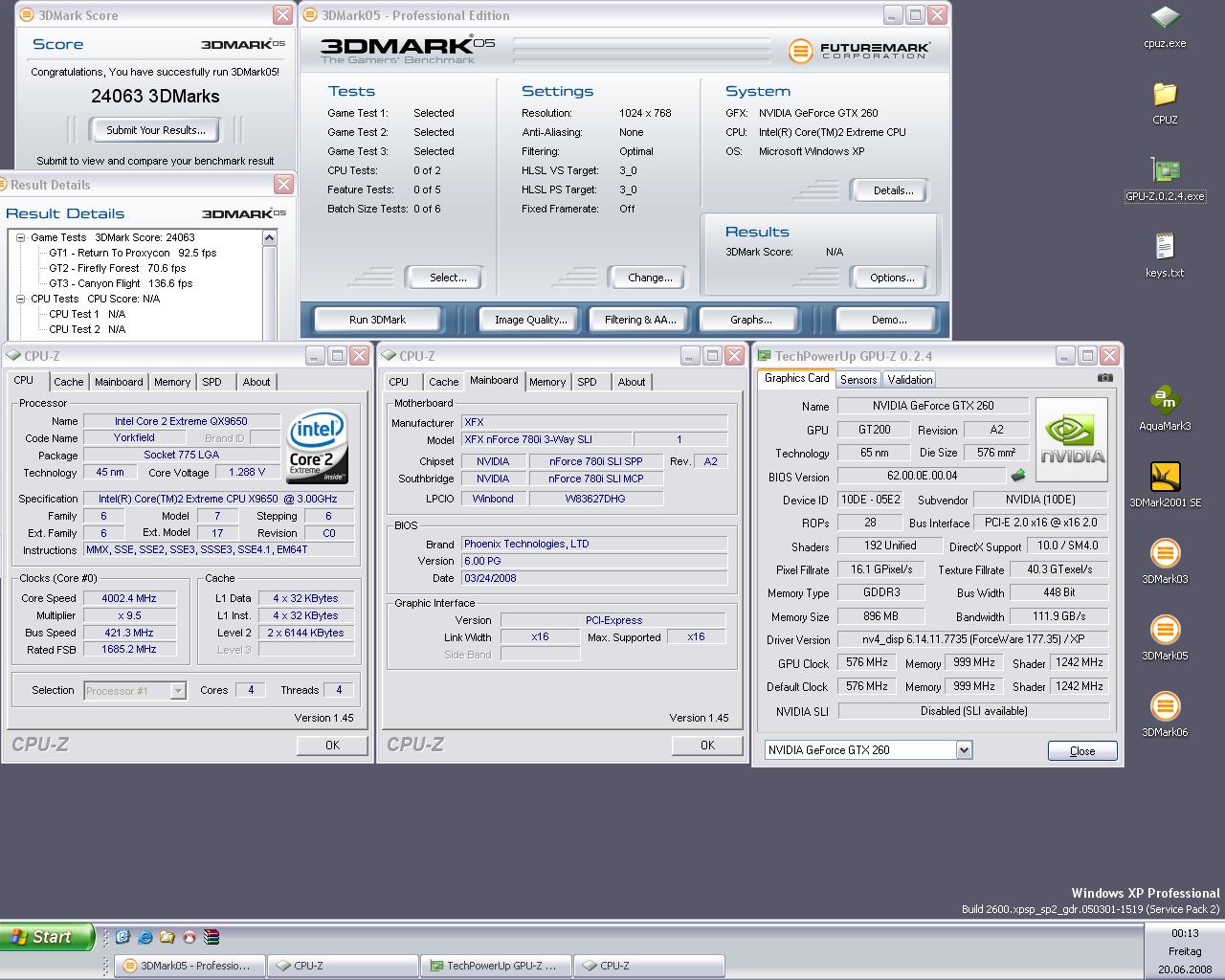Image resolution: width=1225 pixels, height=980 pixels.
Task: Switch to the Sensors tab in GPU-Z
Action: [857, 380]
